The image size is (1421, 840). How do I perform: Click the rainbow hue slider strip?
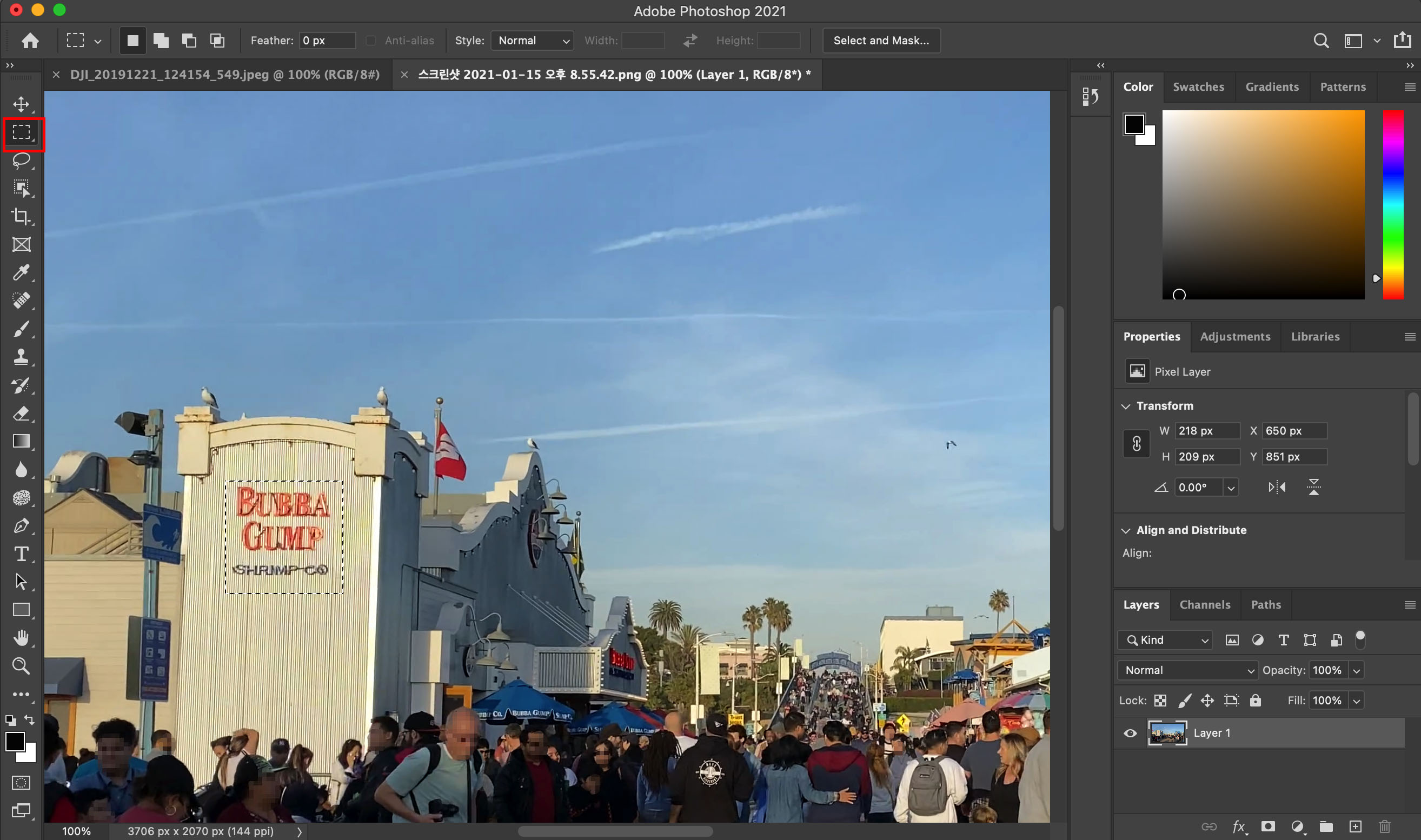coord(1393,205)
